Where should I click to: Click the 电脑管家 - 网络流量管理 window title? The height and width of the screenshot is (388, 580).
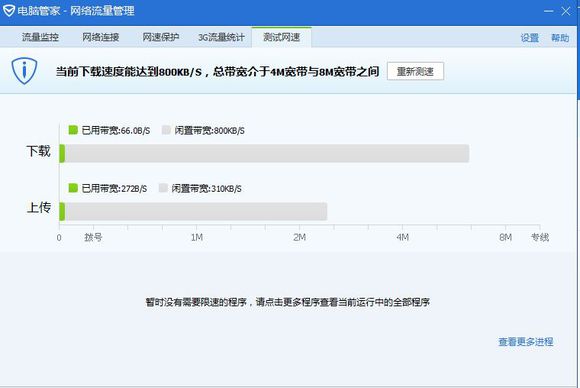tap(76, 11)
